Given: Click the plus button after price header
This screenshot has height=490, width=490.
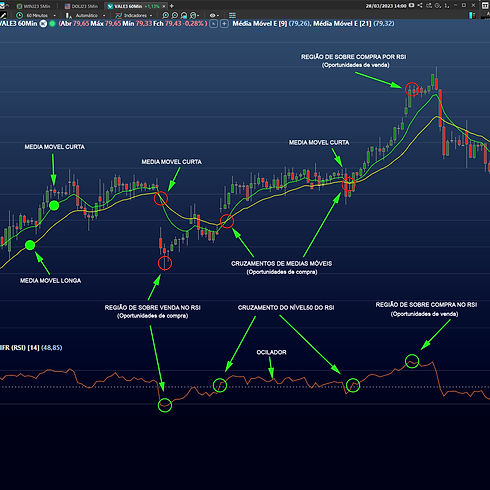Looking at the screenshot, I should point(224,24).
